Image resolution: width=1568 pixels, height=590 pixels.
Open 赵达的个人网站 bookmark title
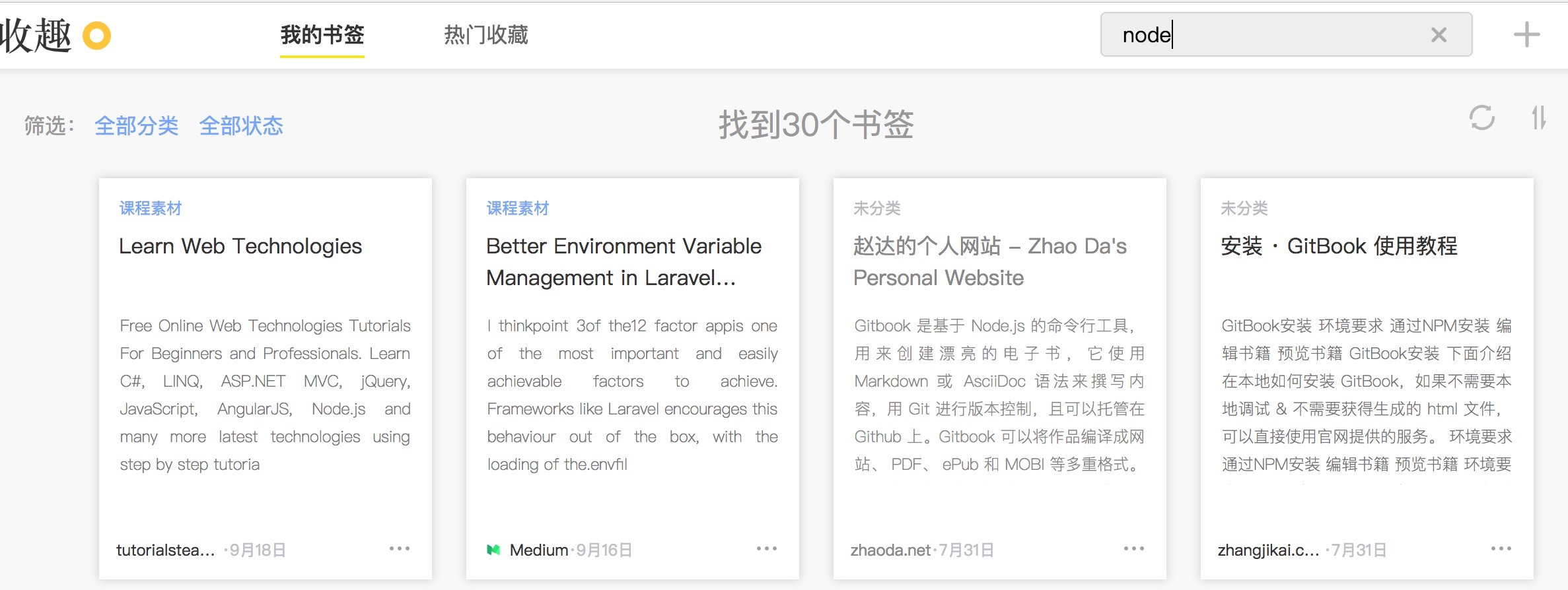tap(990, 262)
